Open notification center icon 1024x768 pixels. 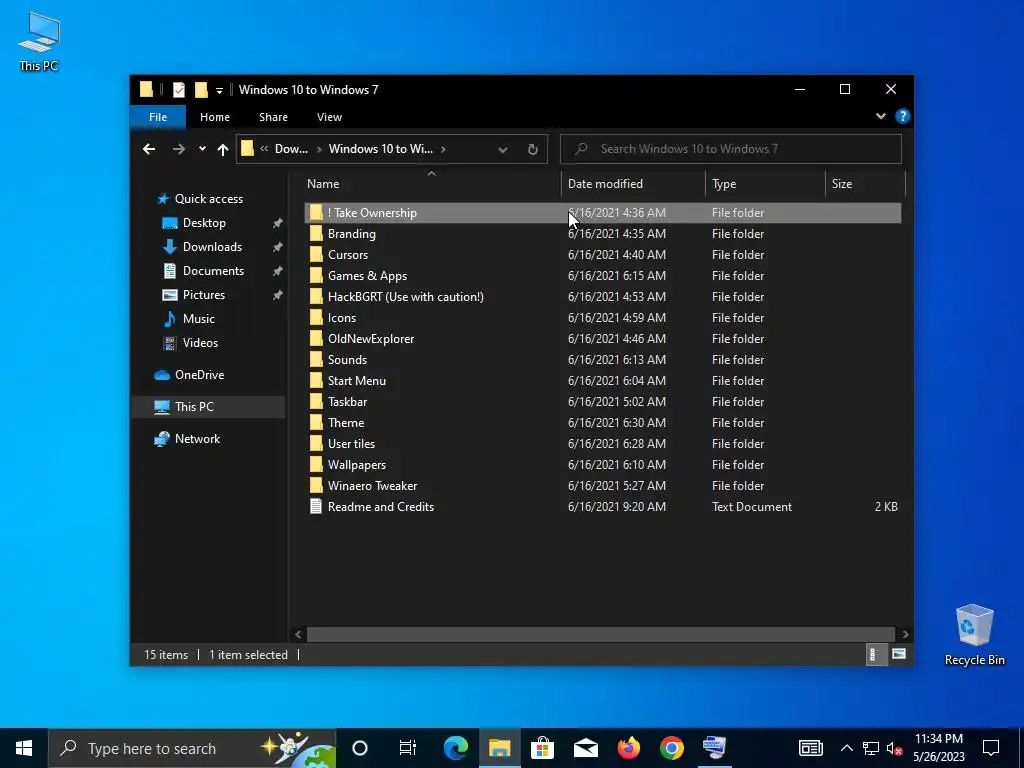click(991, 748)
